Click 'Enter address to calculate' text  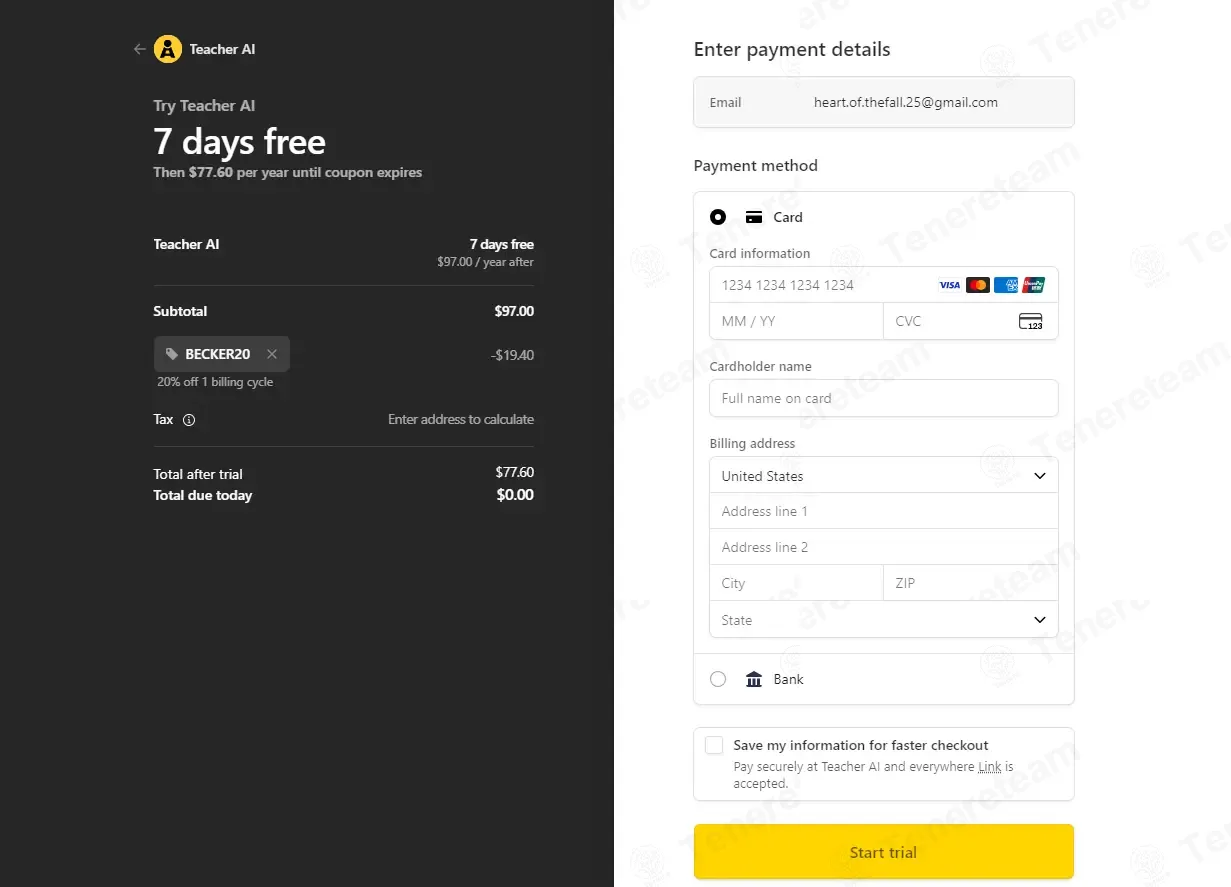461,420
